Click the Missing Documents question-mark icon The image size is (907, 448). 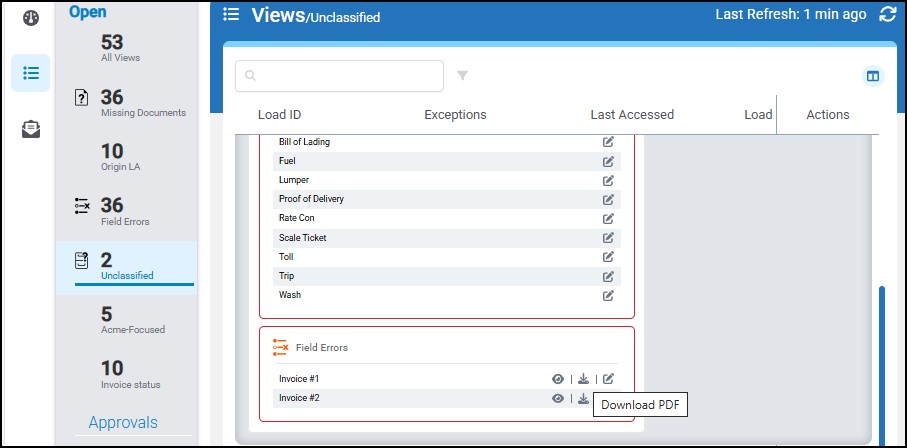[82, 97]
